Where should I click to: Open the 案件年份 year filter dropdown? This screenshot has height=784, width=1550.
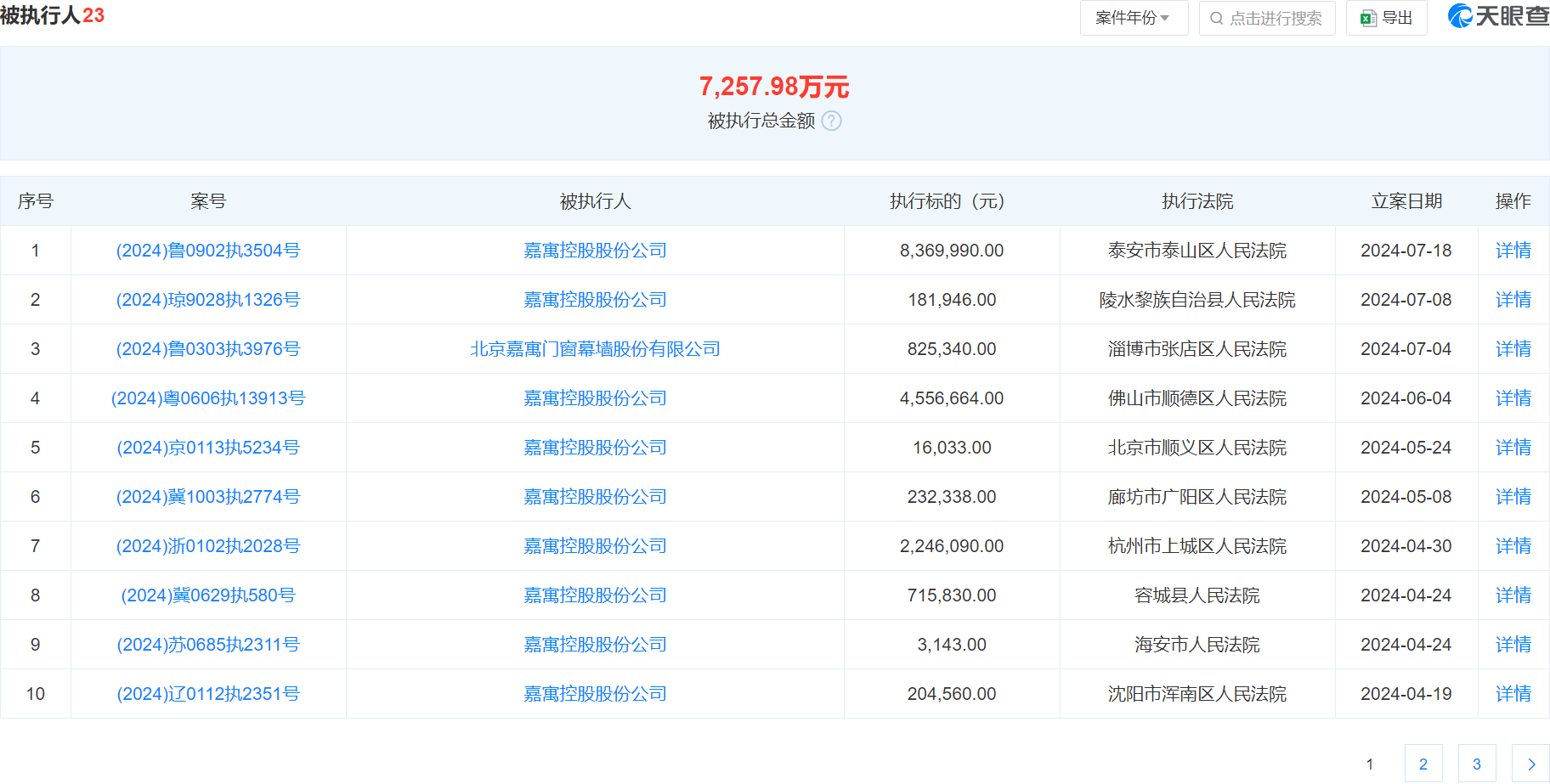[1134, 18]
